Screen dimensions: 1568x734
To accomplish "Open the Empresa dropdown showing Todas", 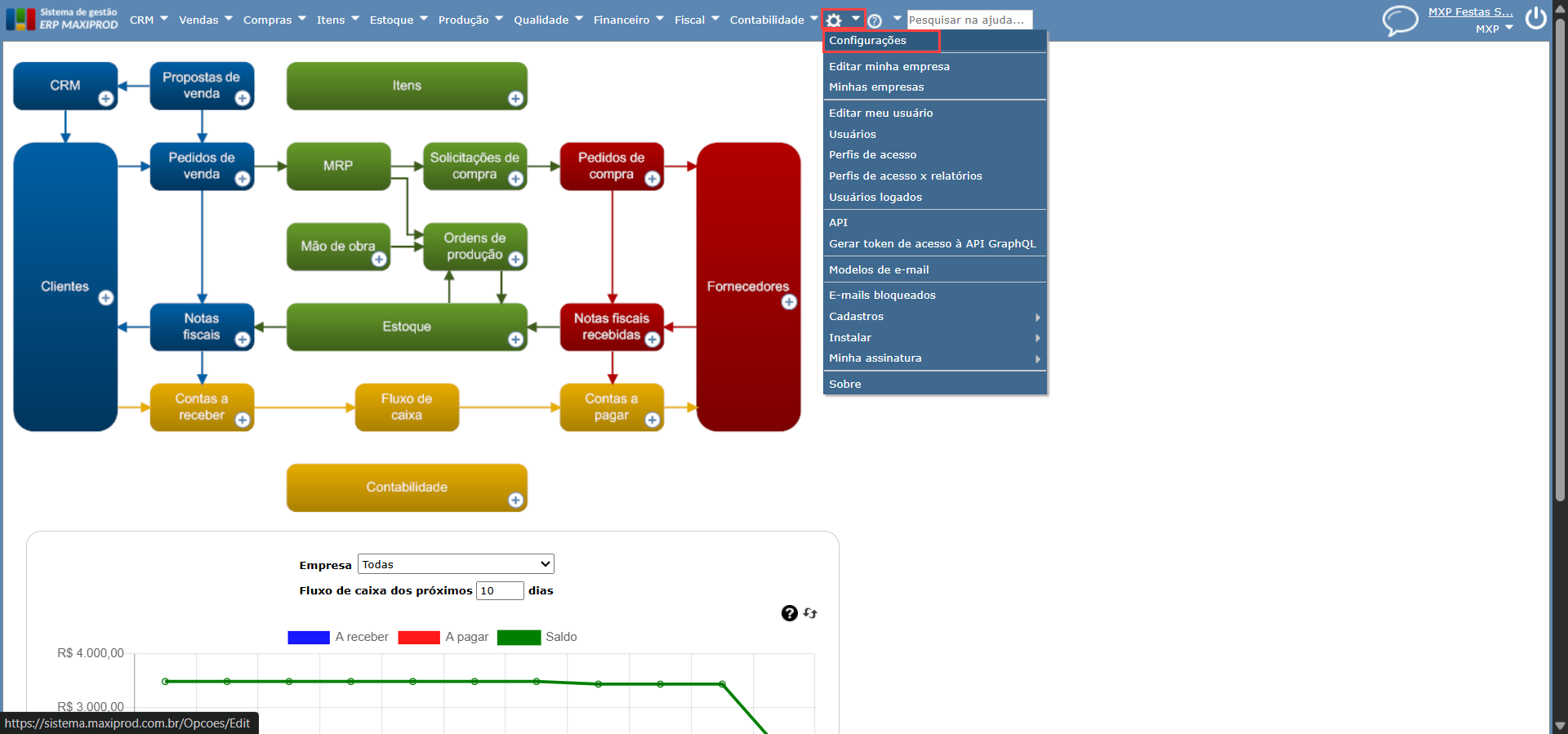I will [x=456, y=564].
